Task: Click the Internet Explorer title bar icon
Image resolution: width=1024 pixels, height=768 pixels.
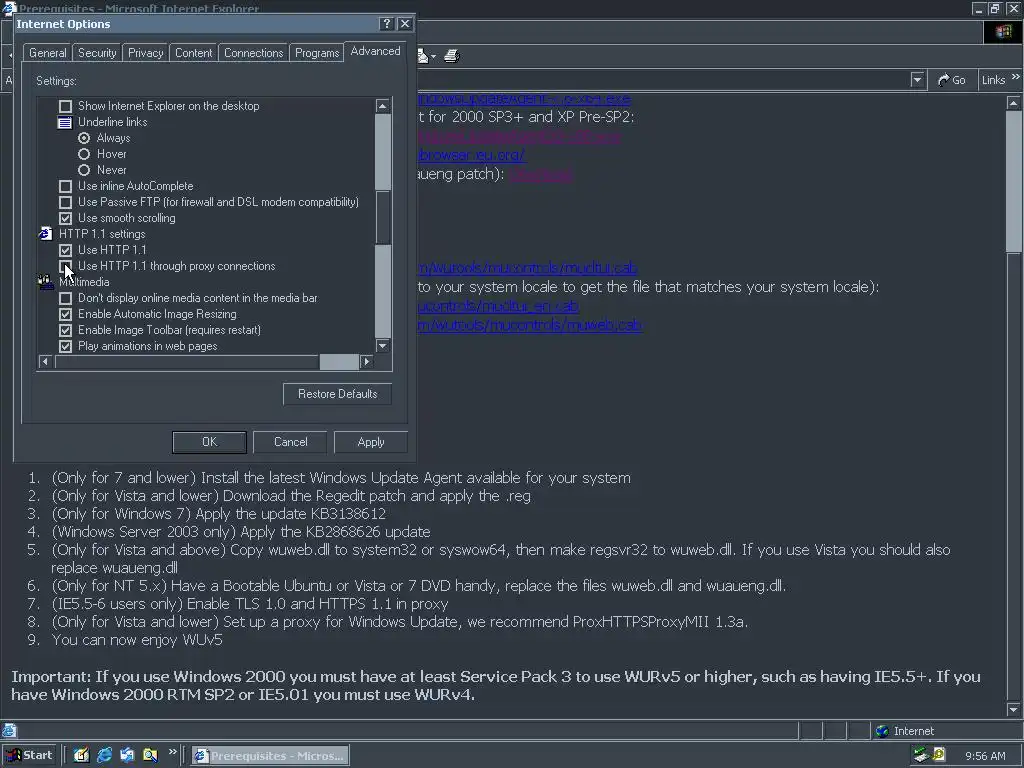Action: [8, 8]
